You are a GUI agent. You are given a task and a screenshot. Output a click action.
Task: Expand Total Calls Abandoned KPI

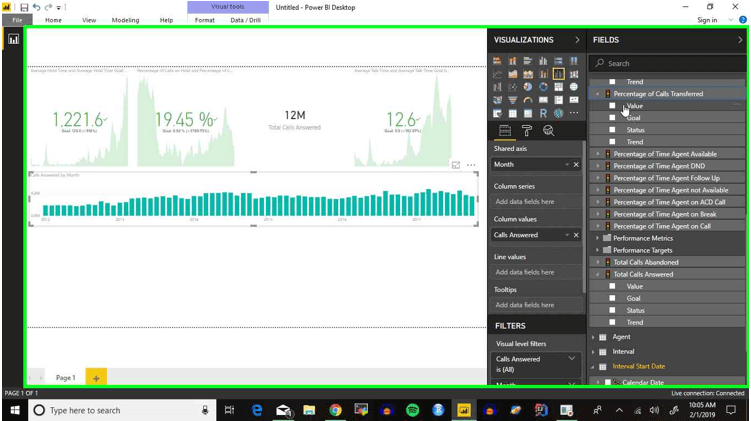pos(598,262)
